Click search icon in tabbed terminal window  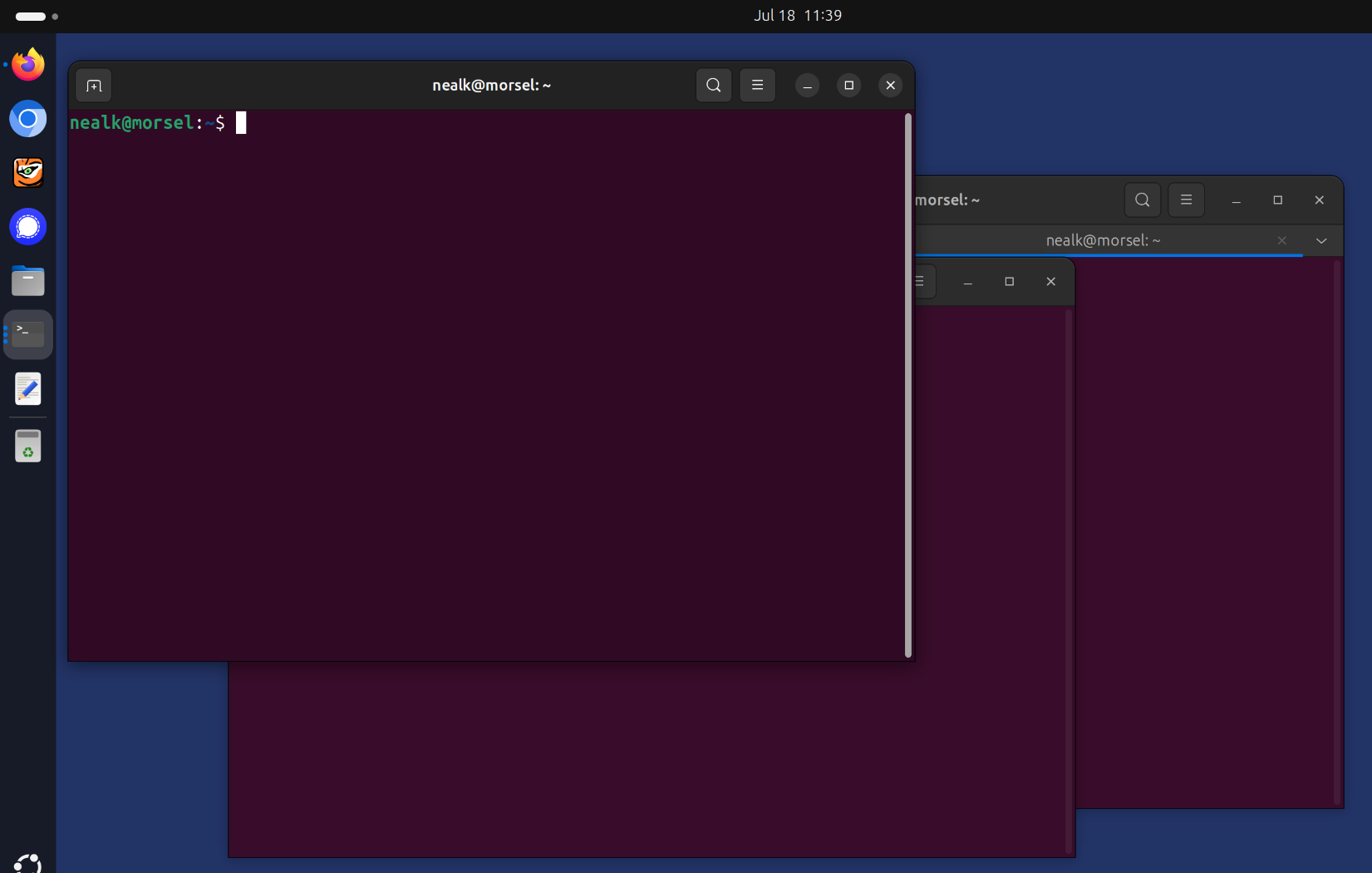click(1142, 200)
